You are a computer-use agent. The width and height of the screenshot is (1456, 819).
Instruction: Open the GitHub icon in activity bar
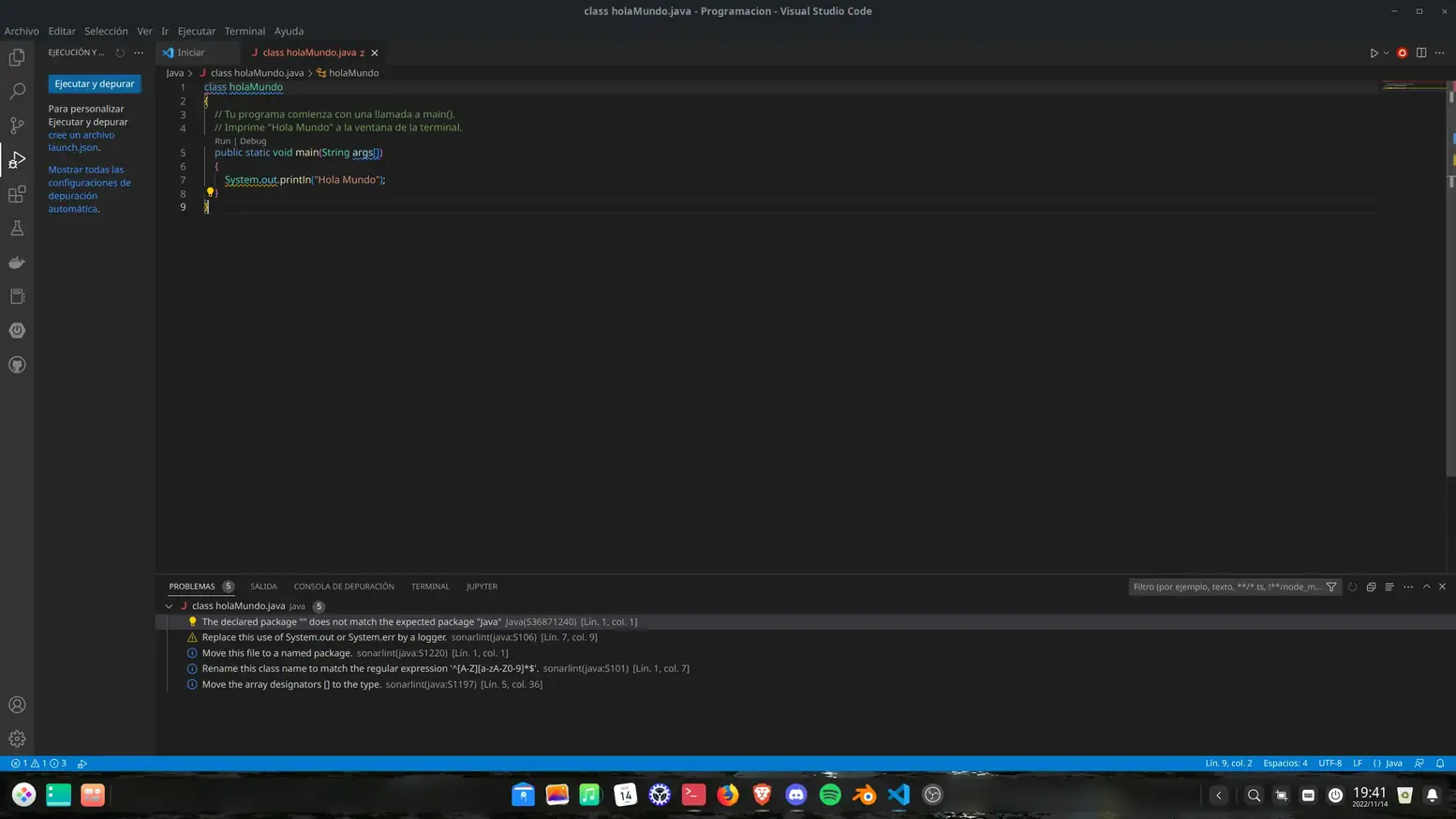(x=17, y=365)
